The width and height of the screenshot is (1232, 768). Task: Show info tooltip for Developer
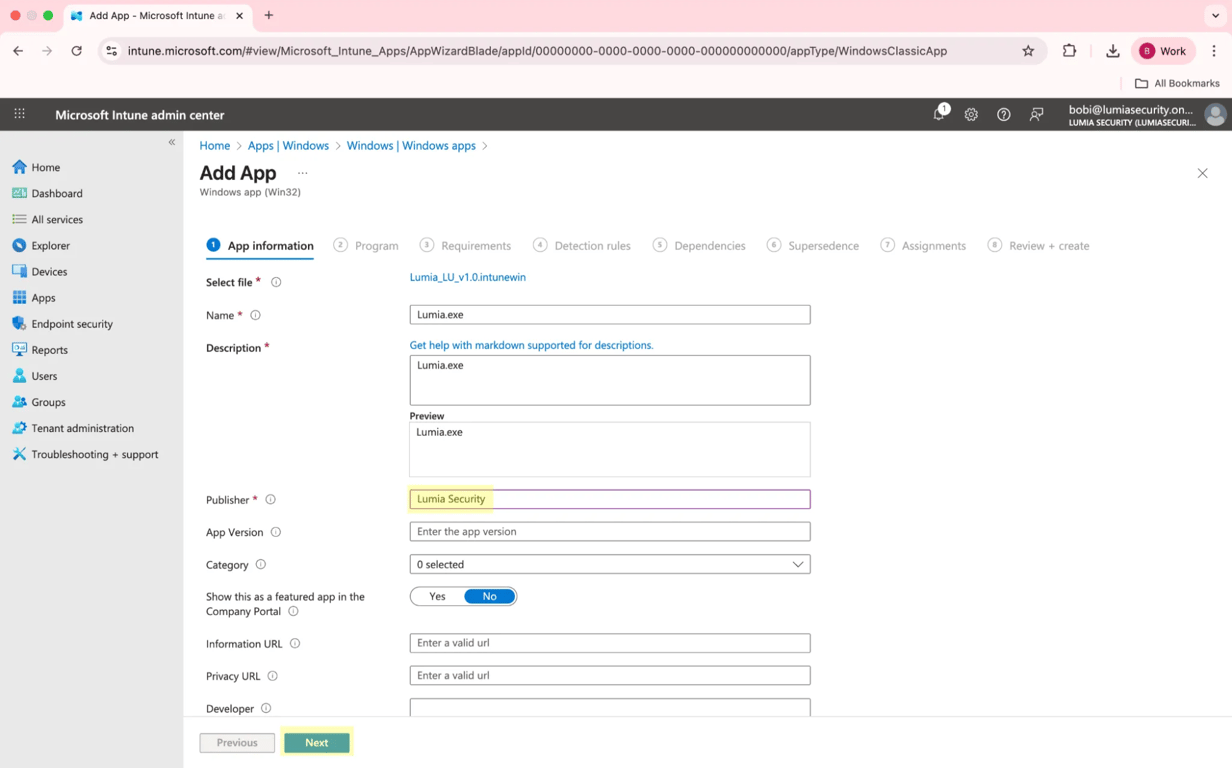[266, 708]
